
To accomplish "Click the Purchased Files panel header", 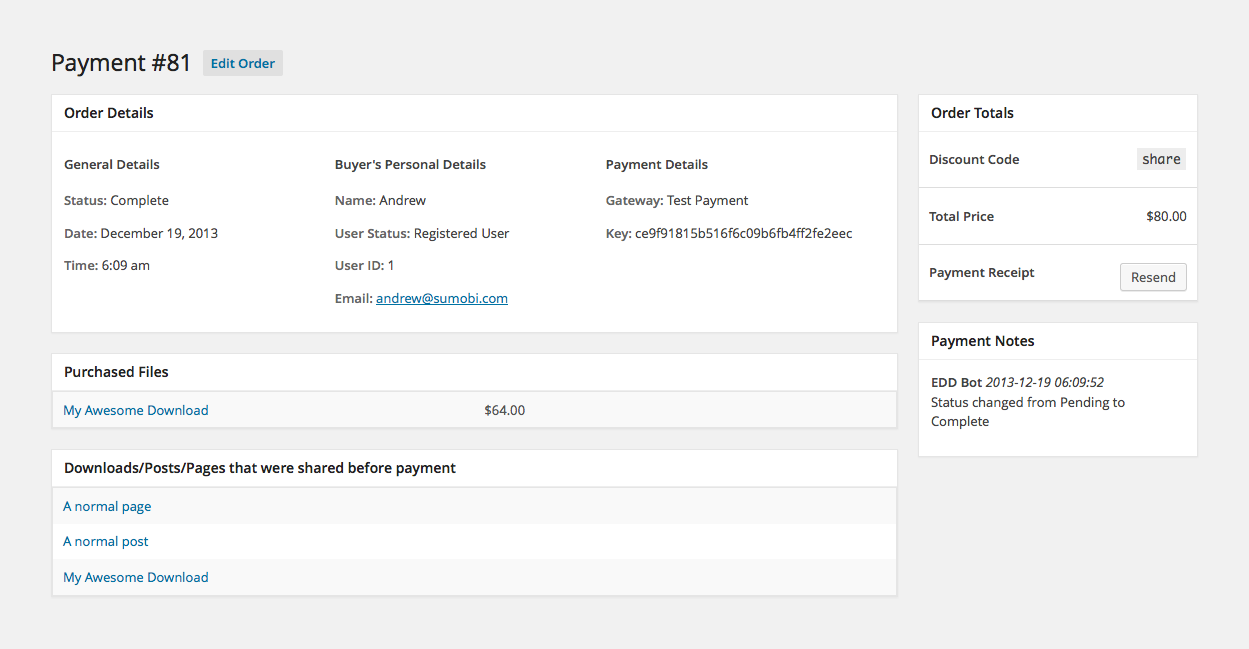I will coord(116,372).
